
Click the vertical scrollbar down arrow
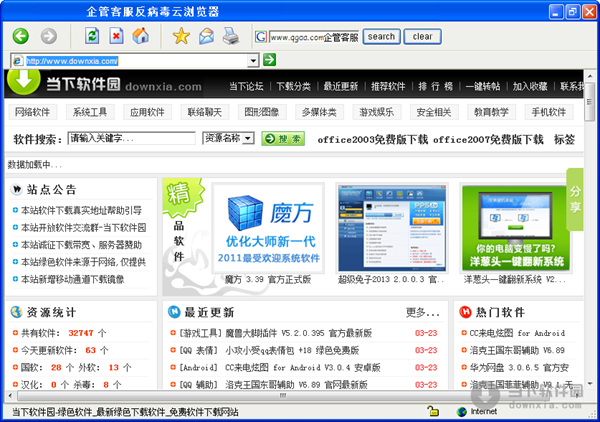[589, 383]
